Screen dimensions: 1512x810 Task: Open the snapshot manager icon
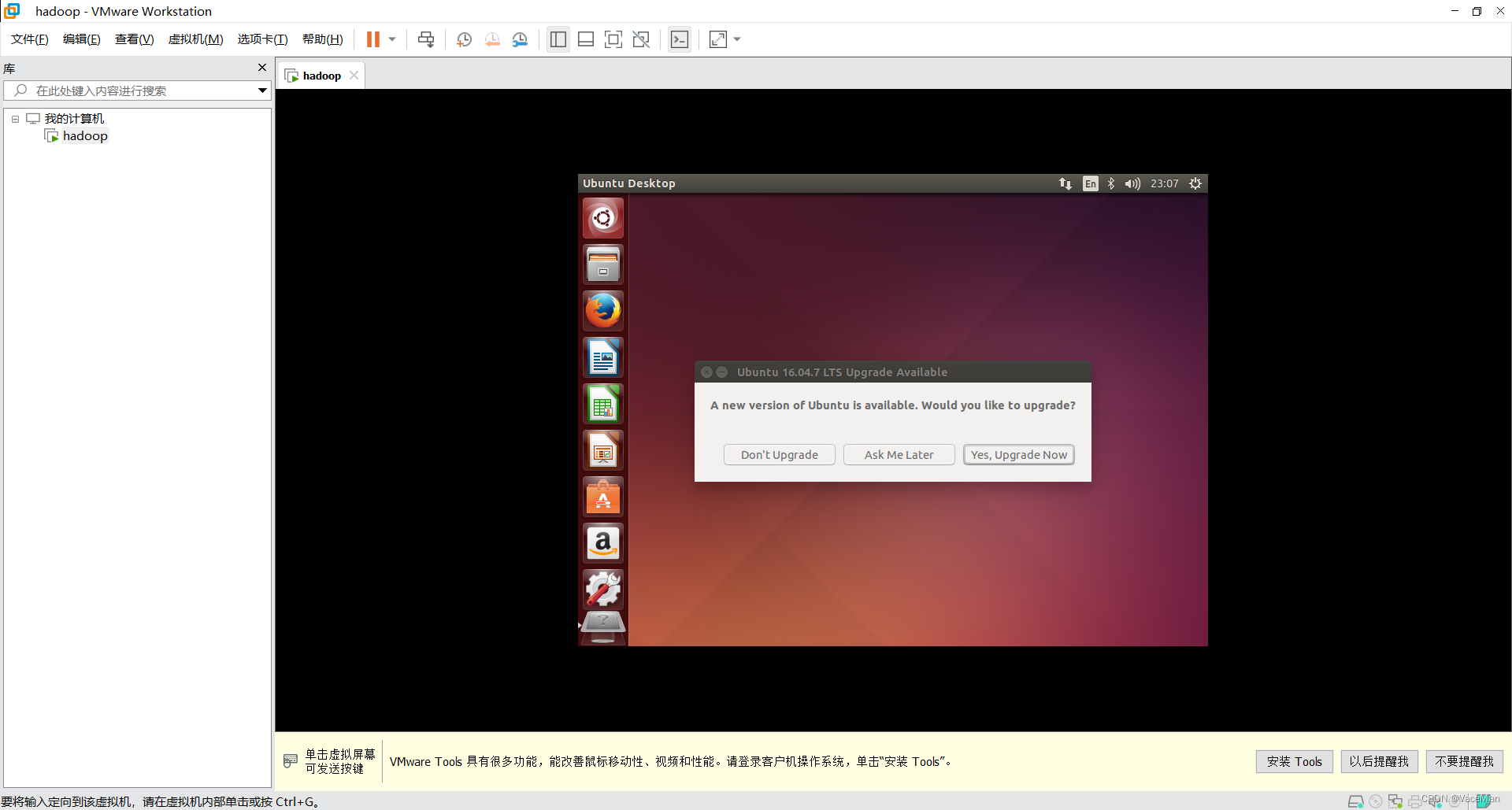tap(520, 39)
